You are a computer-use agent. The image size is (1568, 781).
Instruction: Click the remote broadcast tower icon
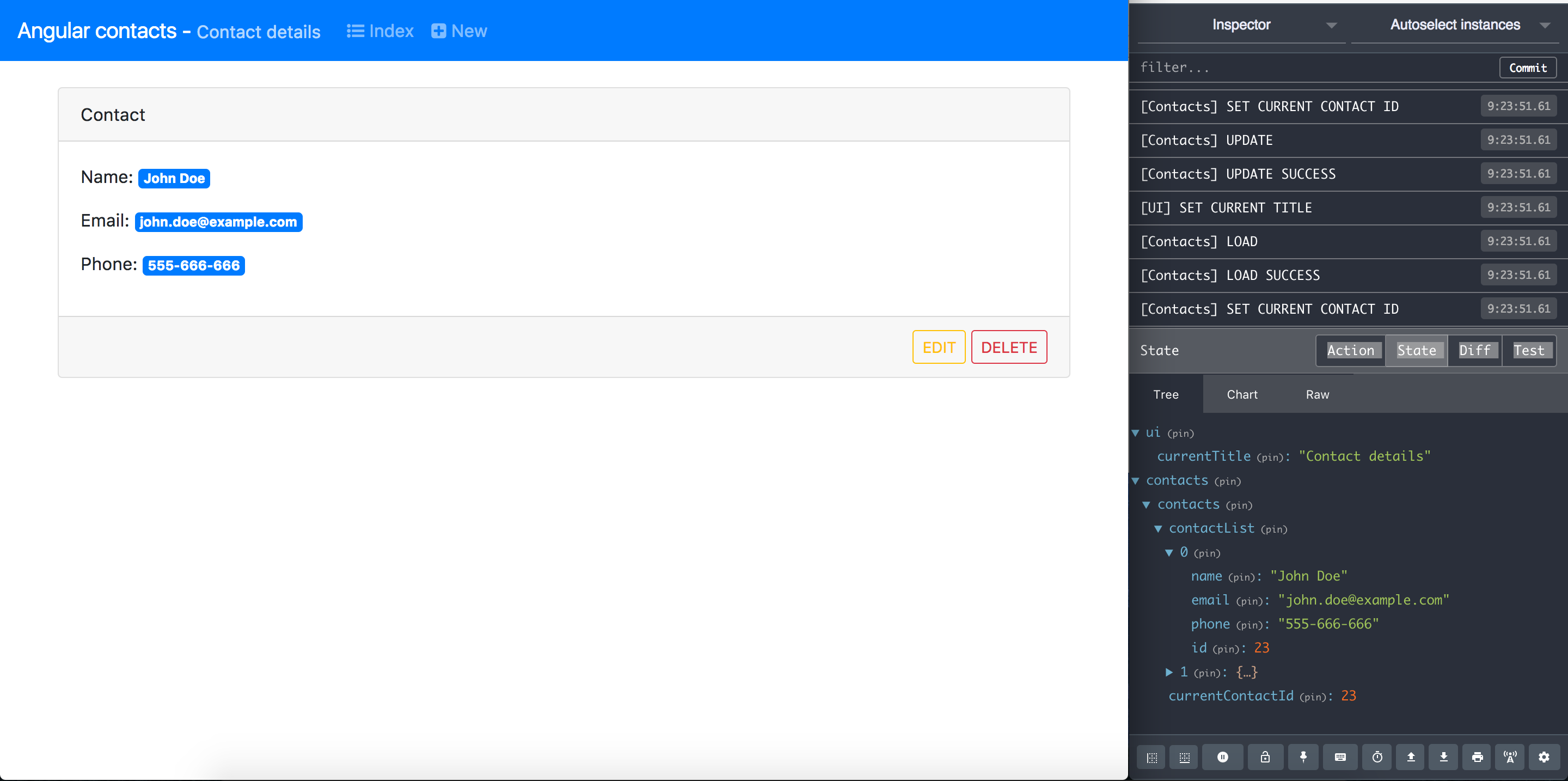click(x=1510, y=756)
